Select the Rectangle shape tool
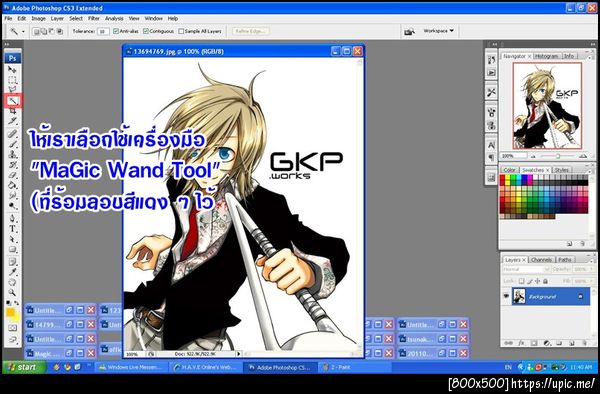Screen dimensions: 600x394 click(12, 249)
